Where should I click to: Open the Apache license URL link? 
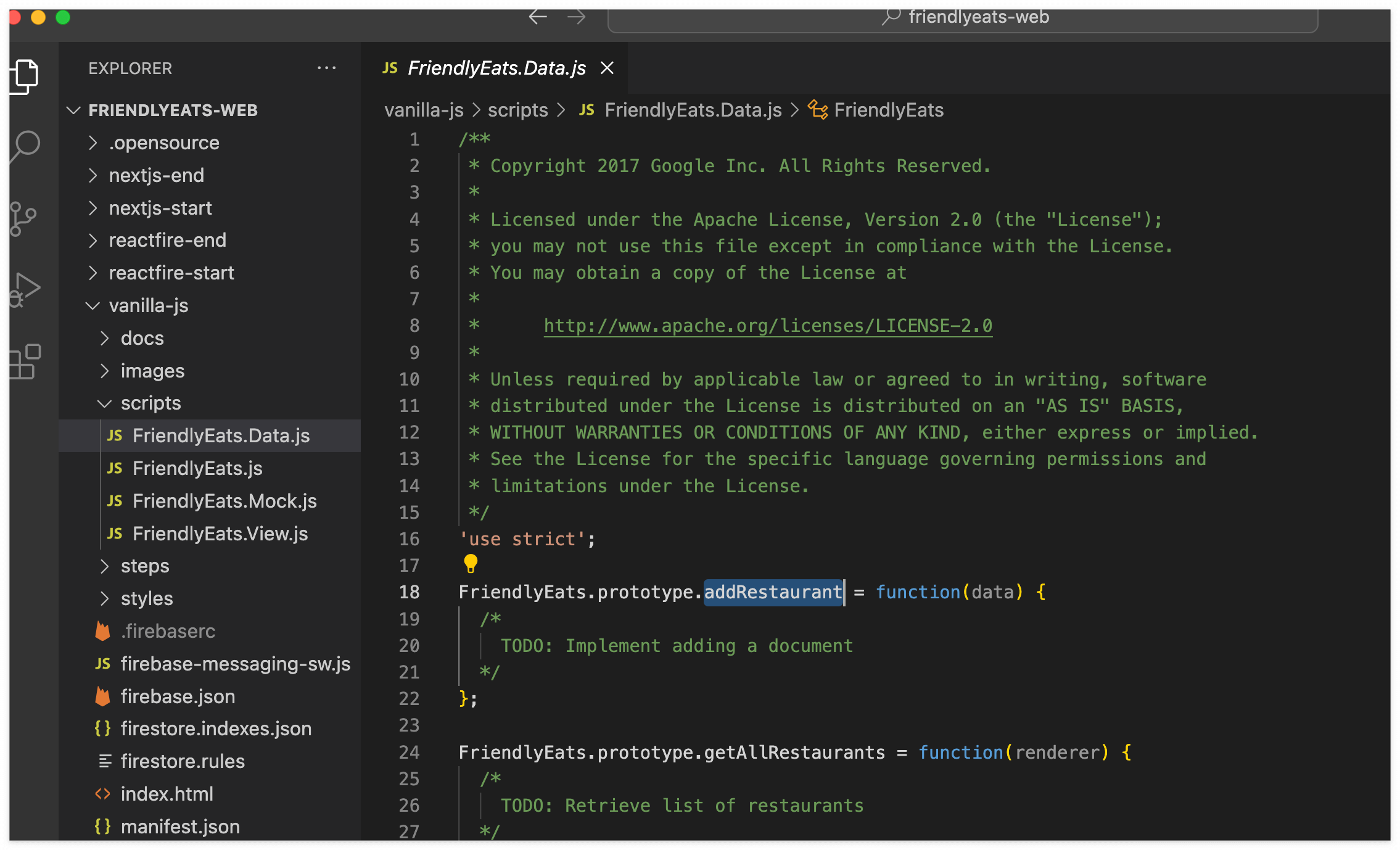coord(767,326)
